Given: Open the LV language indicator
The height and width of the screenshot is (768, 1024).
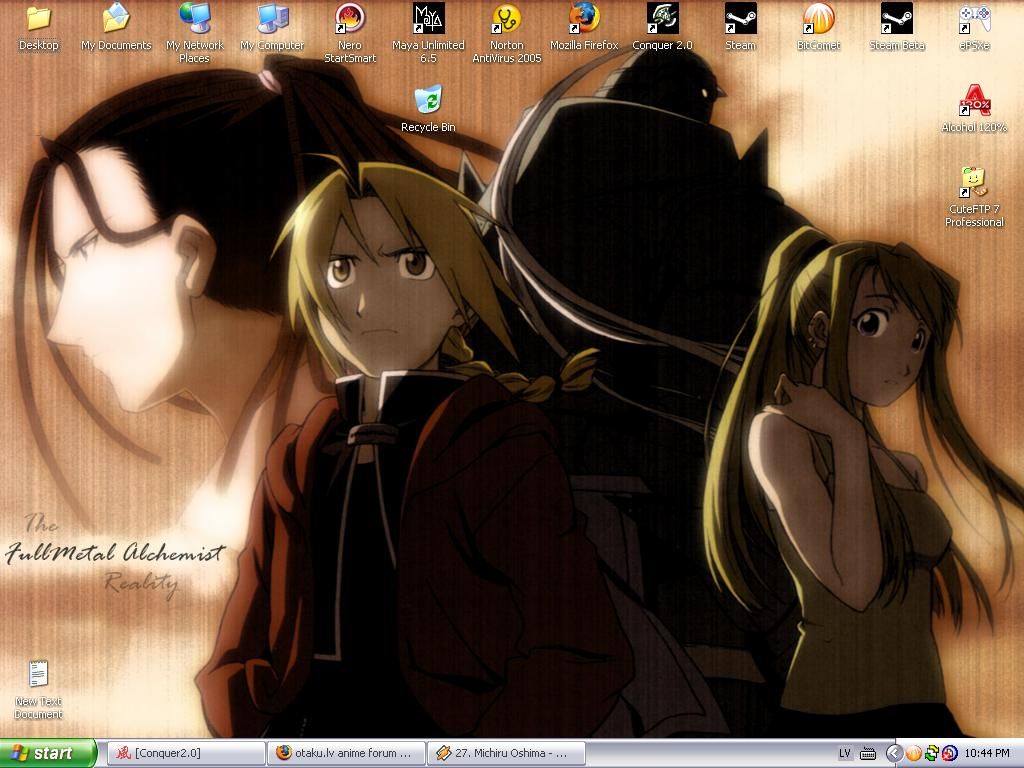Looking at the screenshot, I should [x=844, y=754].
